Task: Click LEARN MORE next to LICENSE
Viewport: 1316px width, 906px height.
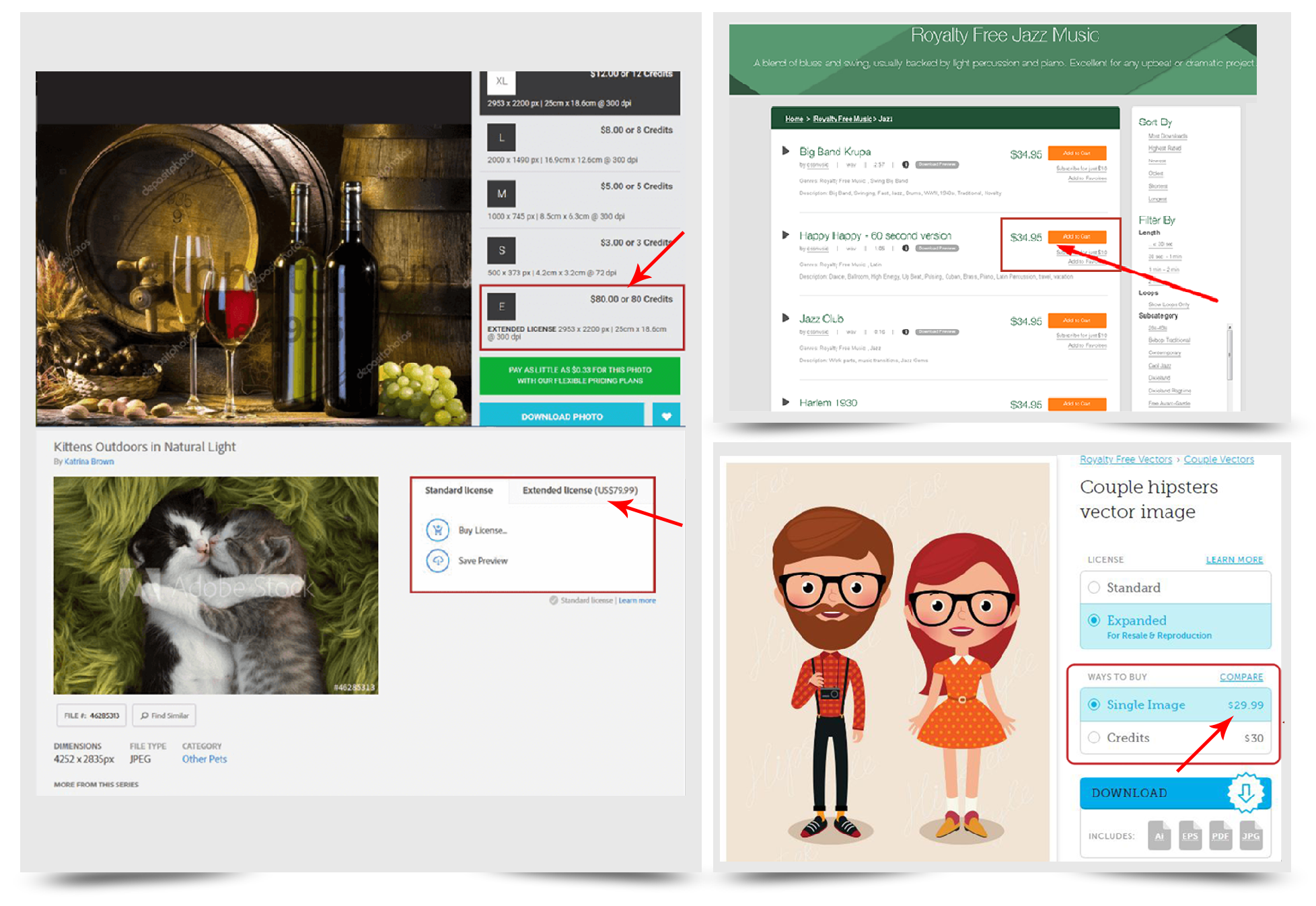Action: [1234, 559]
